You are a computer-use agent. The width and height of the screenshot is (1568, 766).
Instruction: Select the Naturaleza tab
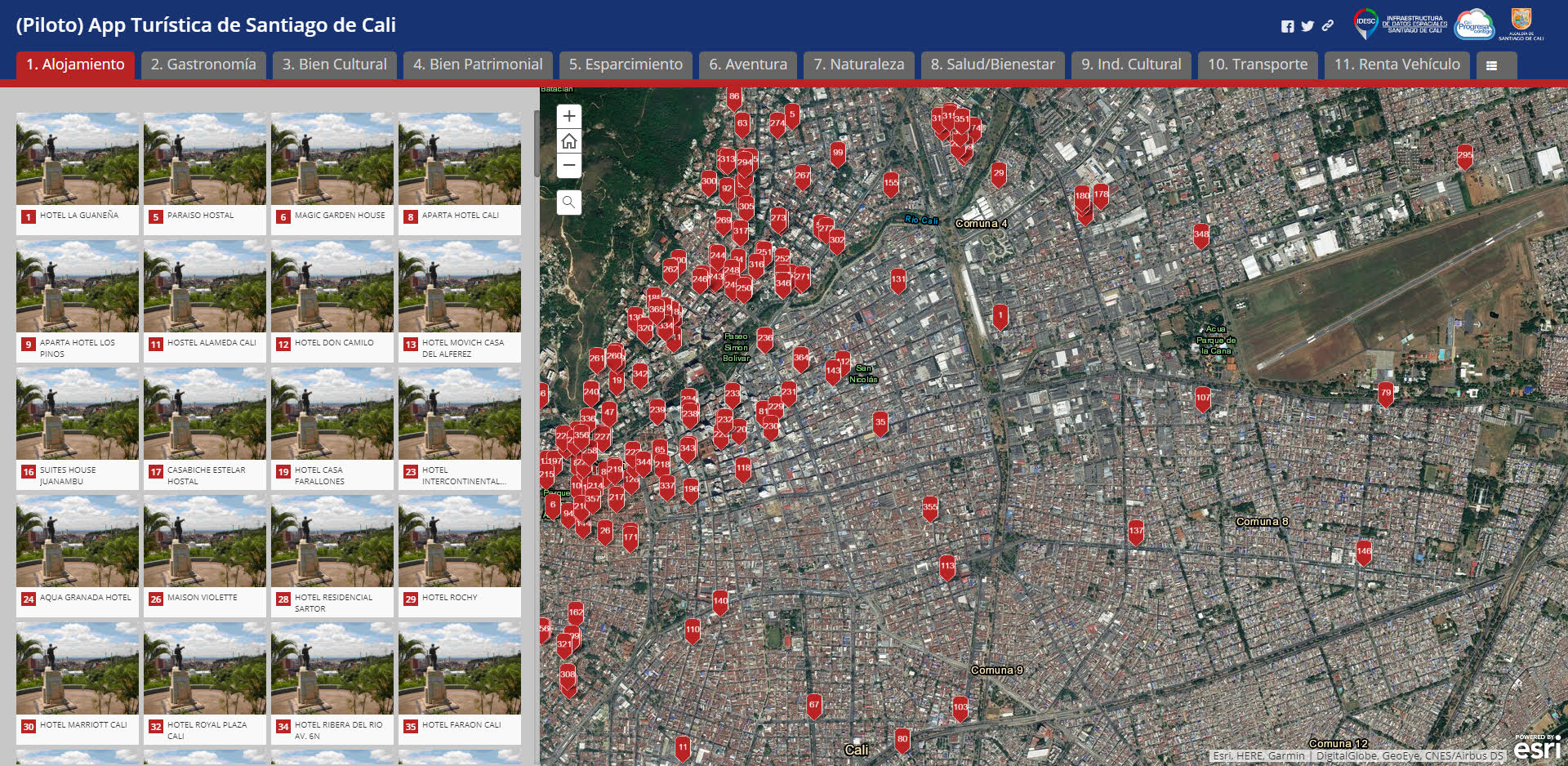pyautogui.click(x=859, y=65)
